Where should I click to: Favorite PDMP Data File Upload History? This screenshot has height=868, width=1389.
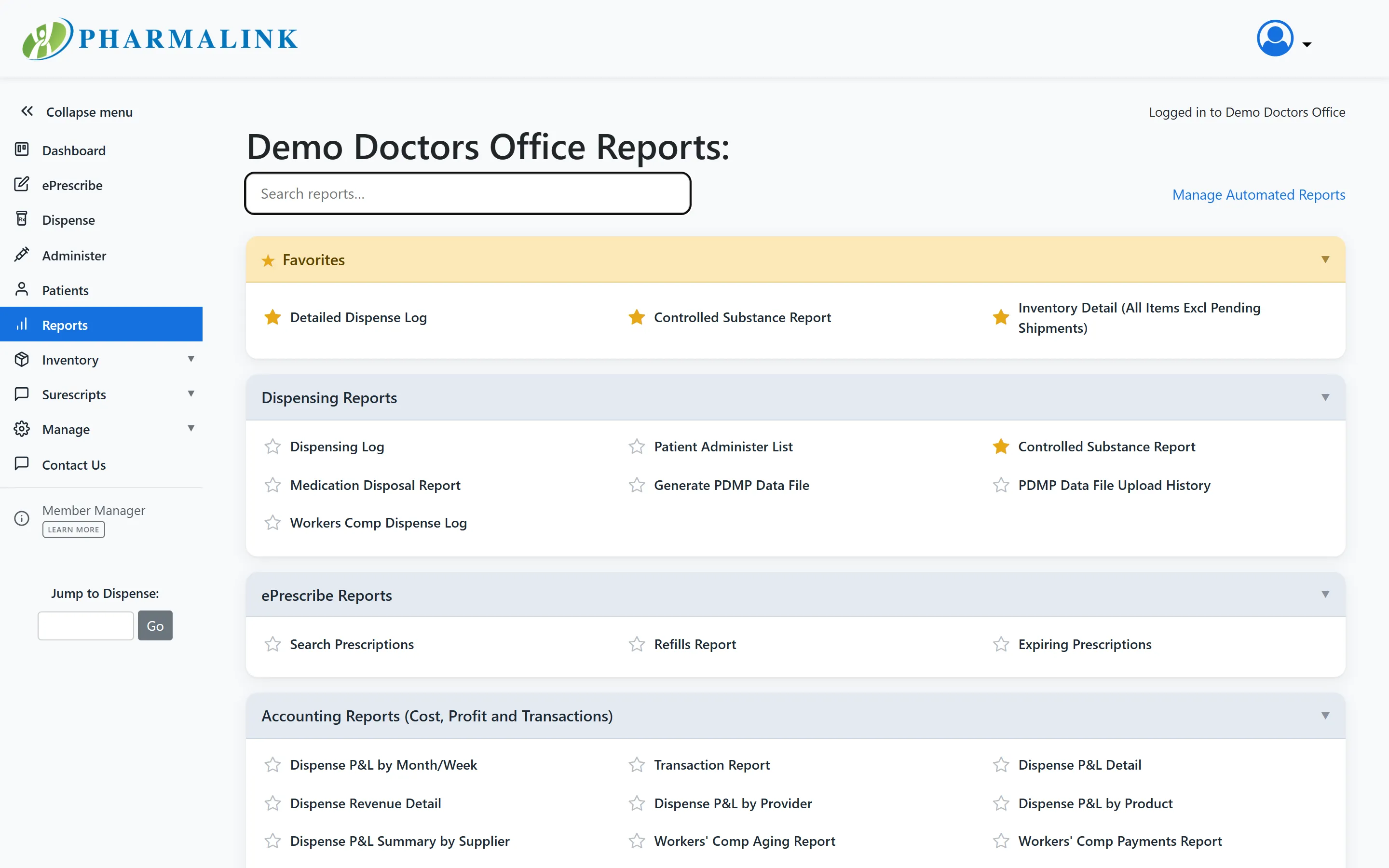[1001, 485]
